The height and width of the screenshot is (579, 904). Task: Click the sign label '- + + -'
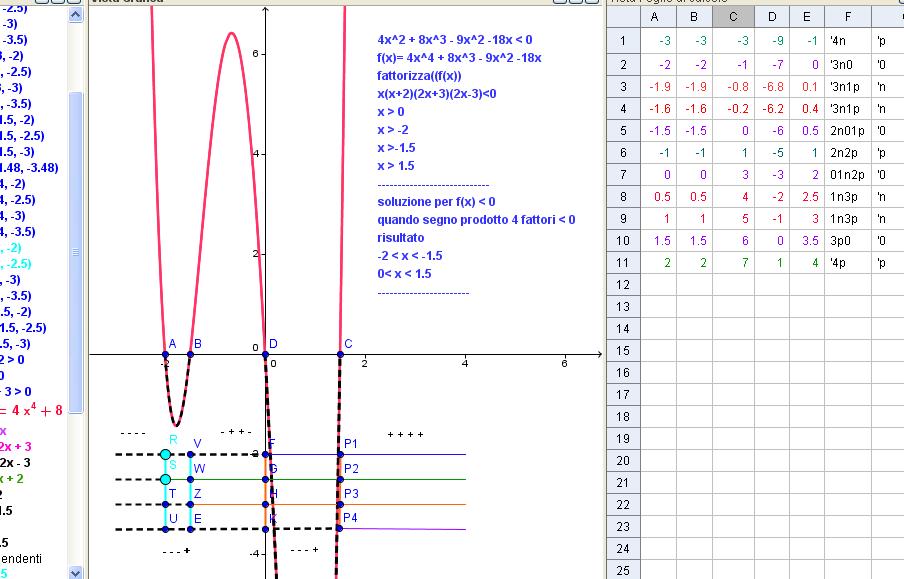[x=236, y=431]
